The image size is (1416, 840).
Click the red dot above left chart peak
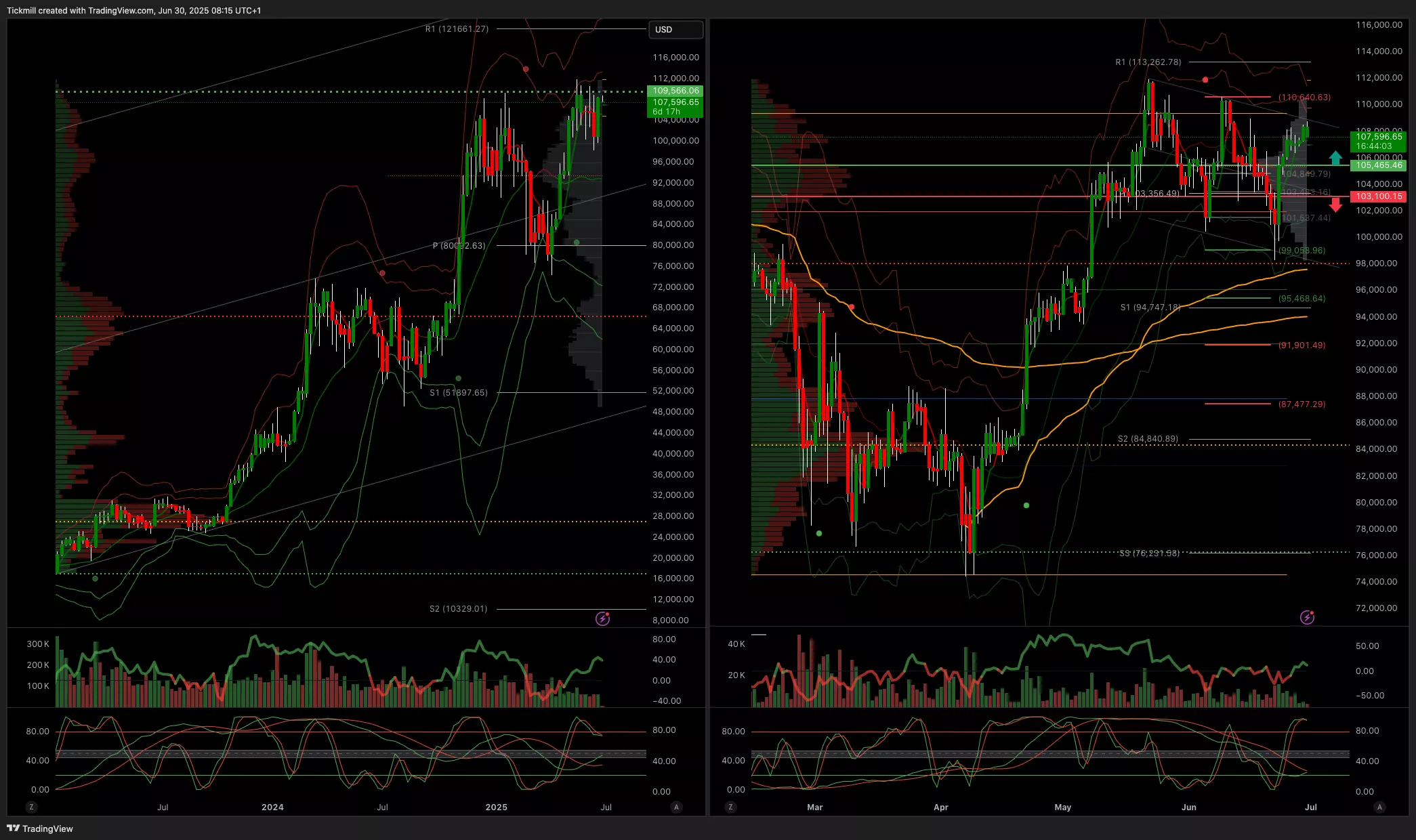[x=526, y=69]
